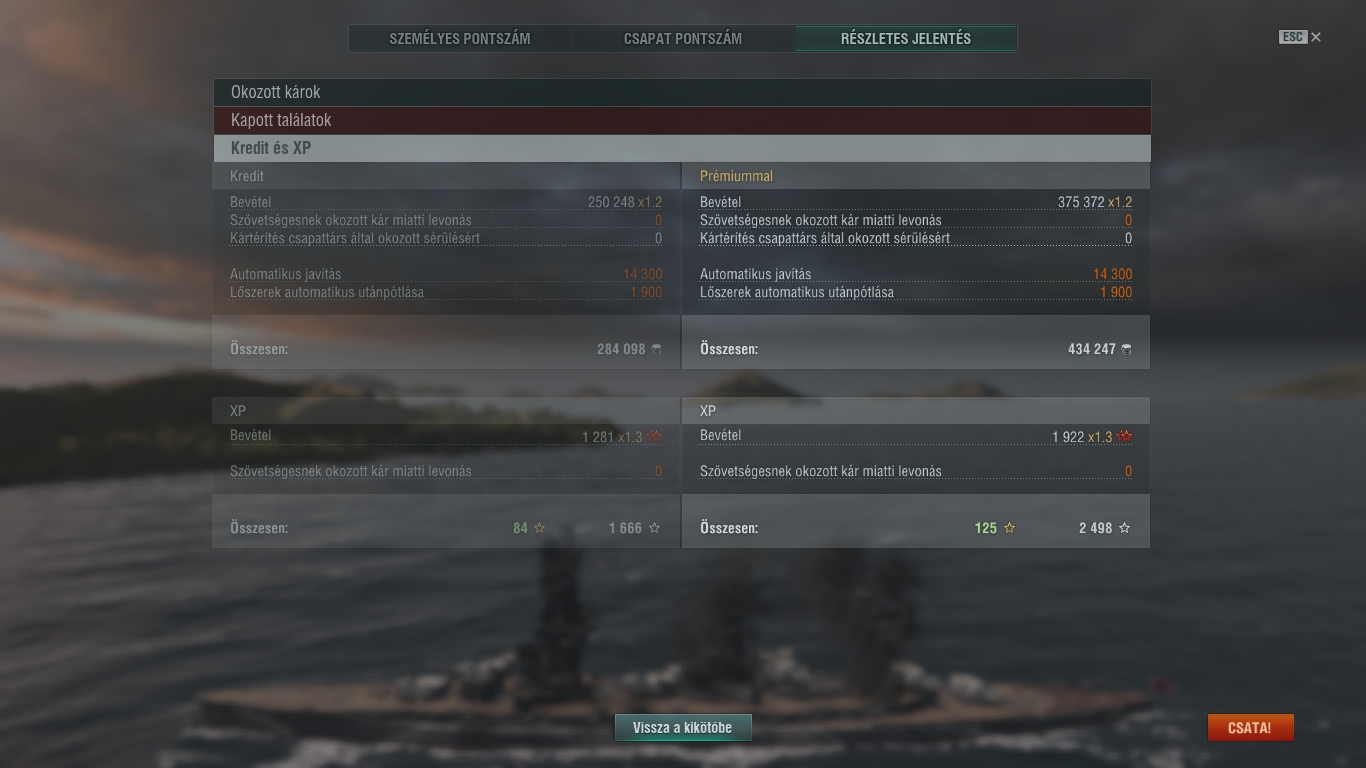Click the credit icon beside 284 098
The image size is (1366, 768).
[x=657, y=349]
